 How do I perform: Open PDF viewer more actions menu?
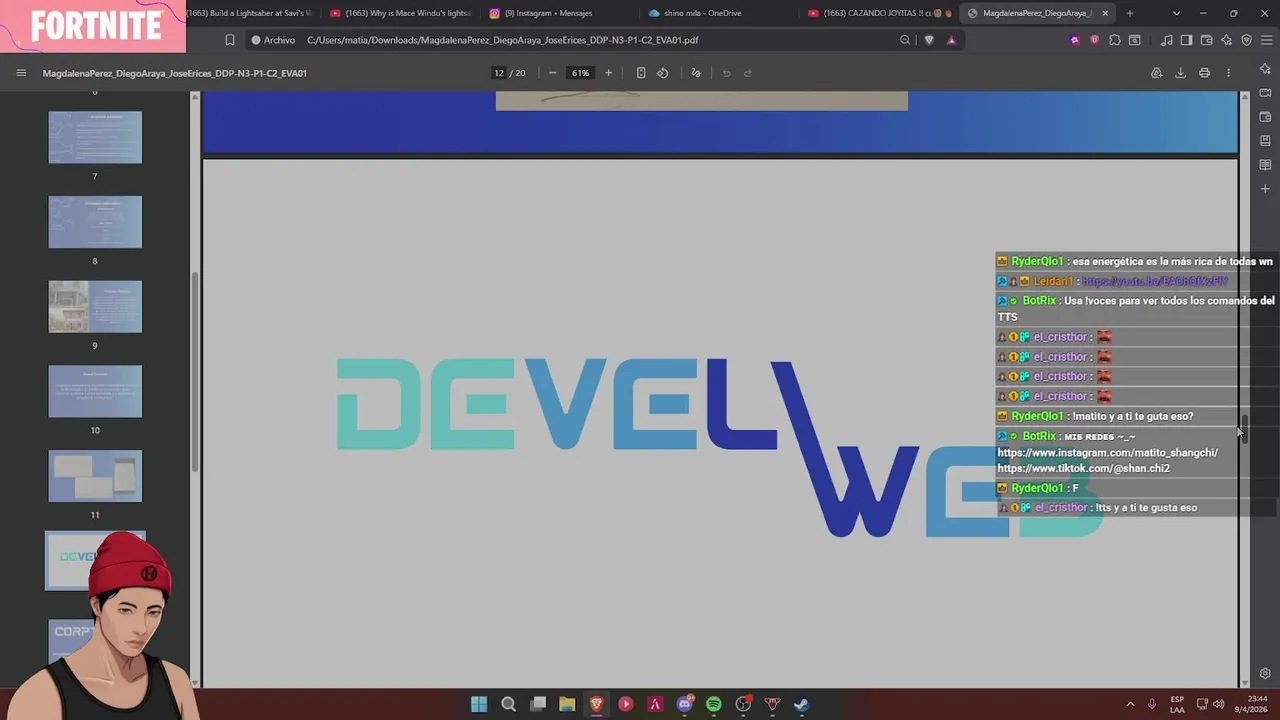(1228, 73)
